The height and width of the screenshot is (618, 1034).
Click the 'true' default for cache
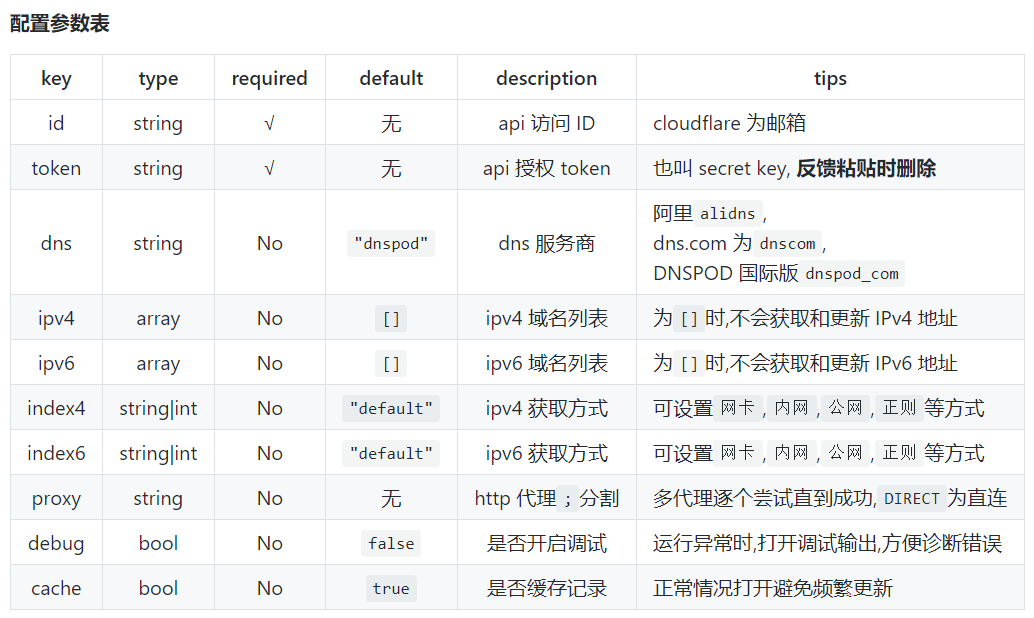pyautogui.click(x=391, y=588)
